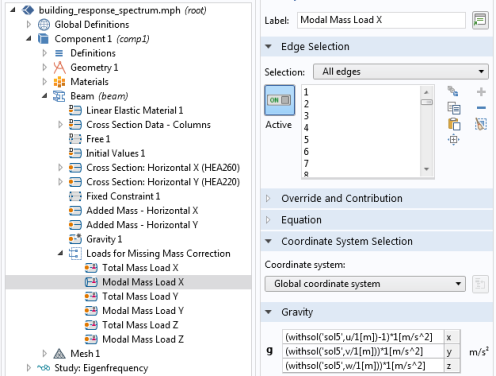Image resolution: width=496 pixels, height=376 pixels.
Task: Click the add to selection plus icon
Action: click(481, 92)
